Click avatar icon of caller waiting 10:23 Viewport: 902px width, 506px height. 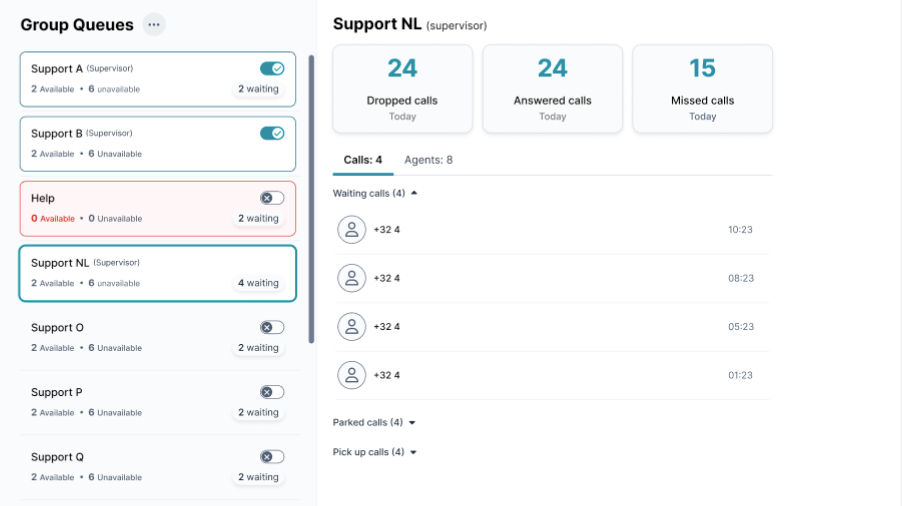coord(352,230)
